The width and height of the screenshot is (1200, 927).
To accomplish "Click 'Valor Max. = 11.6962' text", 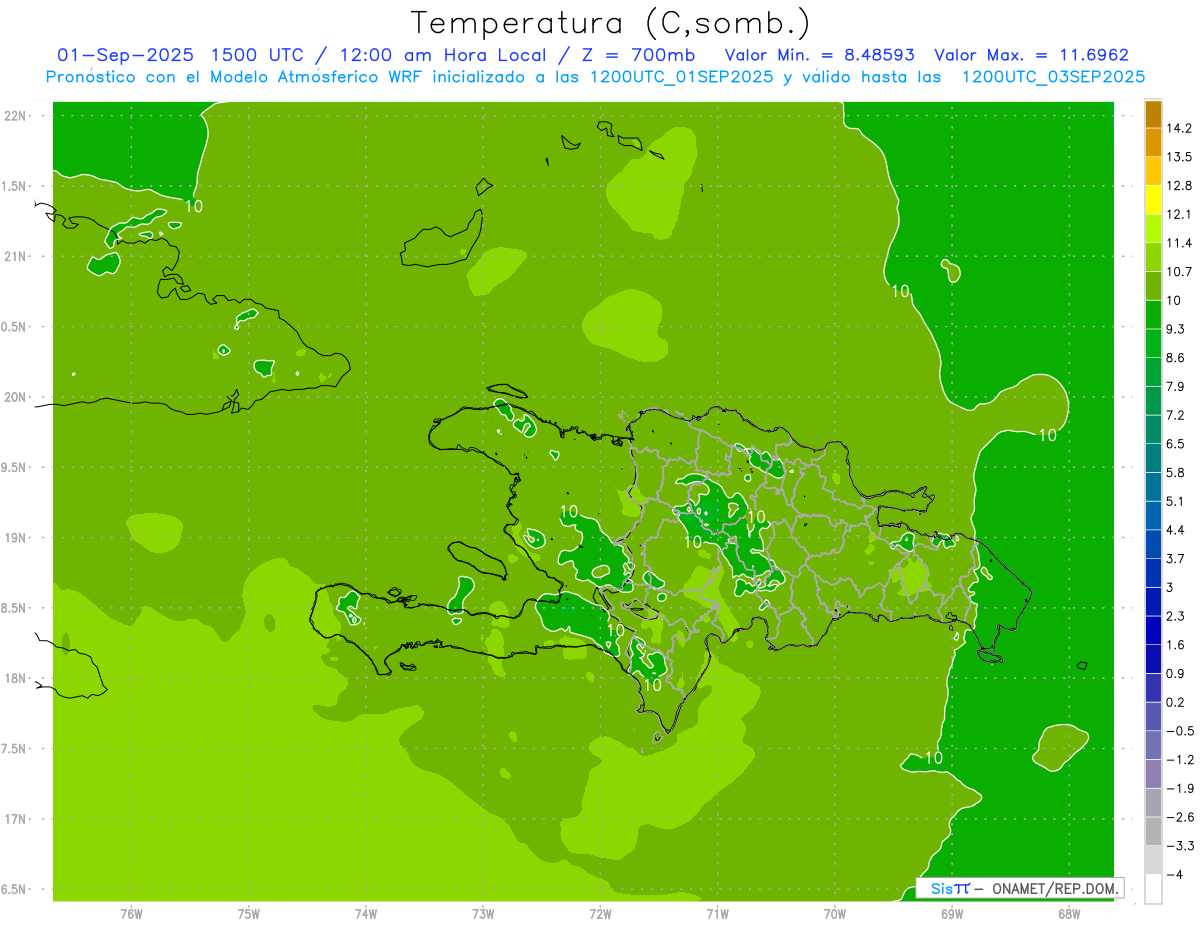I will (1031, 55).
